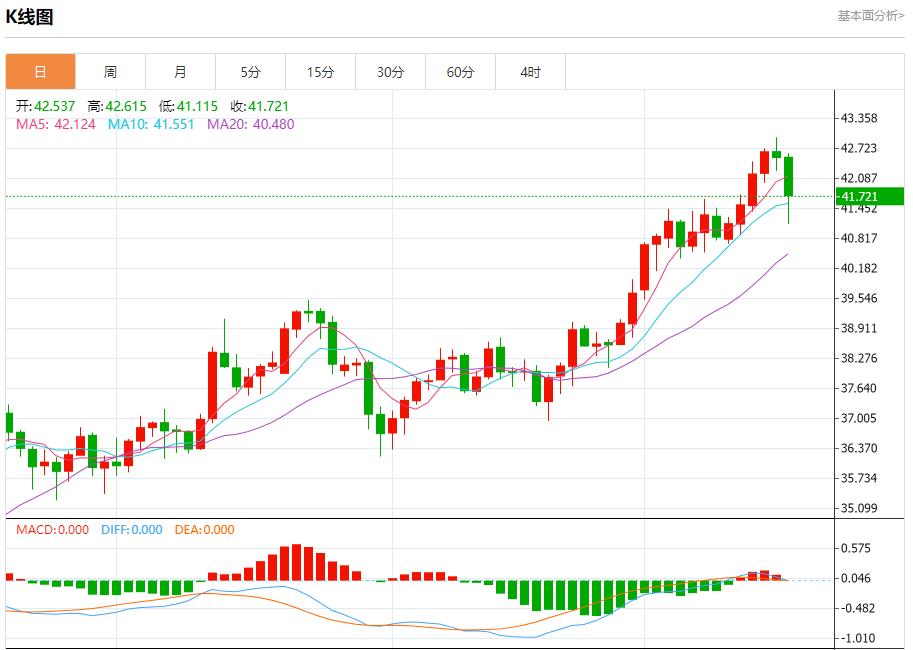Screen dimensions: 913x650
Task: Switch to the 月 (monthly) chart tab
Action: coord(180,71)
